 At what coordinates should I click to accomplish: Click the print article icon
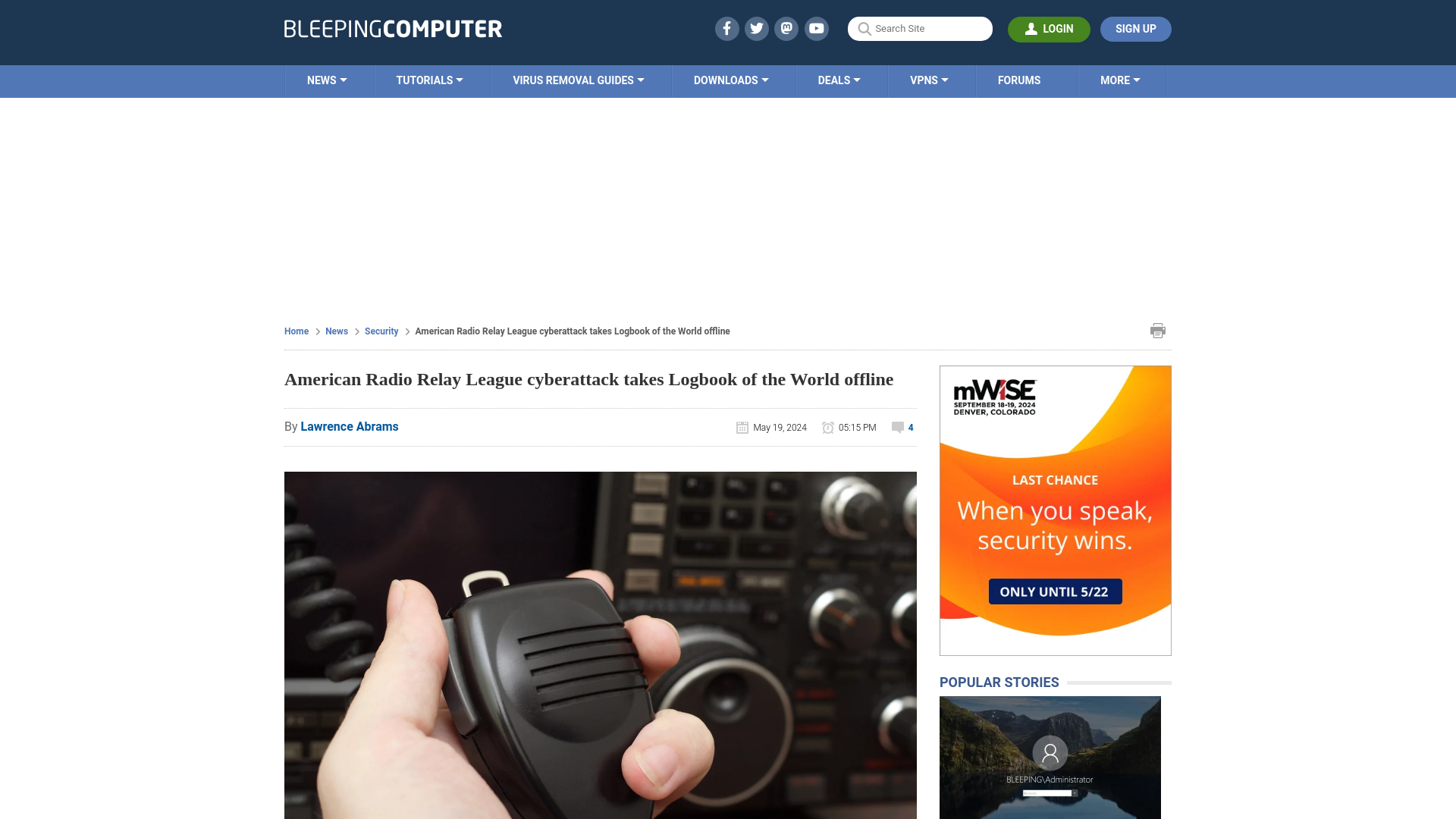point(1157,330)
